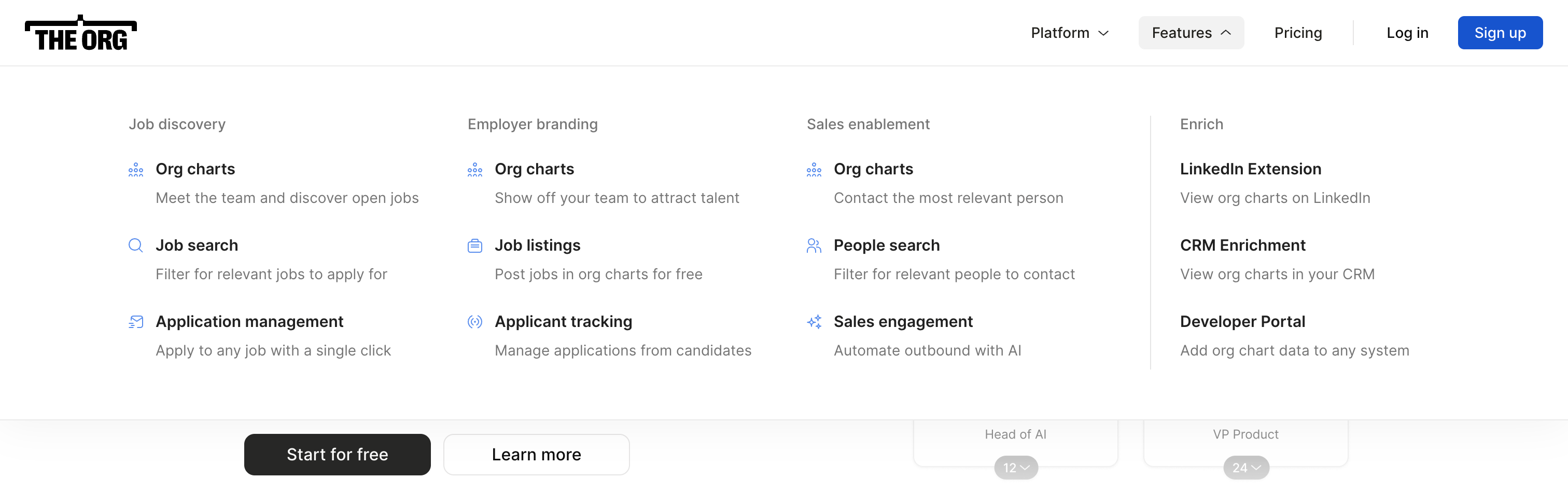Expand the Platform dropdown menu
This screenshot has height=492, width=1568.
[x=1070, y=33]
